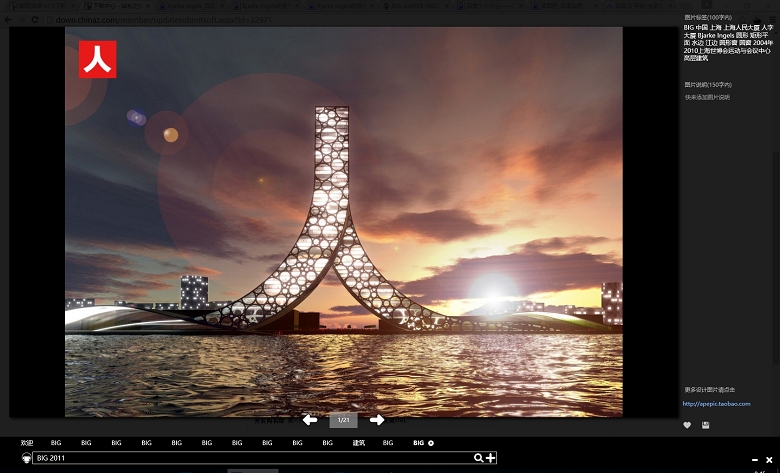
Task: Like the image with the heart icon
Action: point(687,425)
